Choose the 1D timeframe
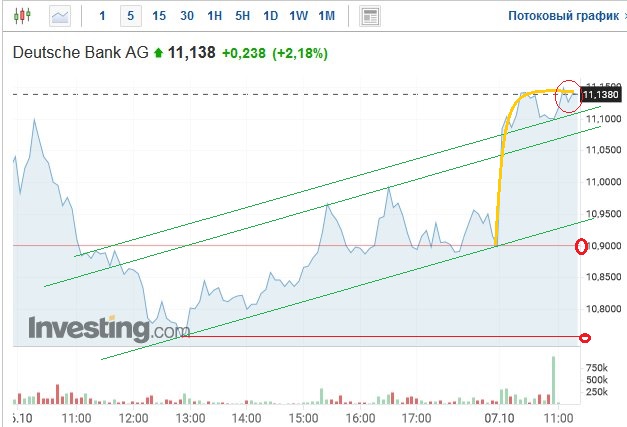 coord(271,16)
